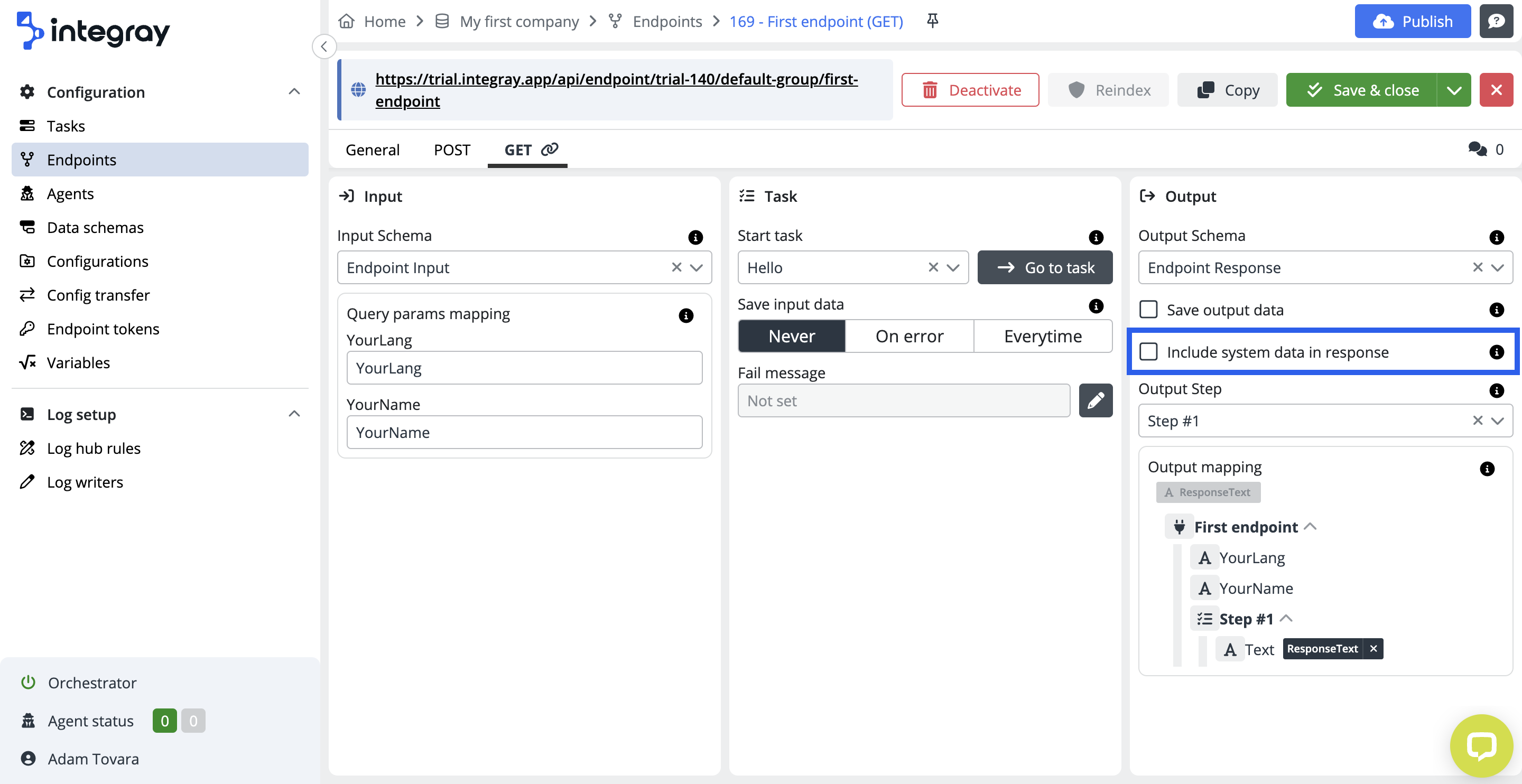Collapse the left sidebar with arrow

(324, 46)
